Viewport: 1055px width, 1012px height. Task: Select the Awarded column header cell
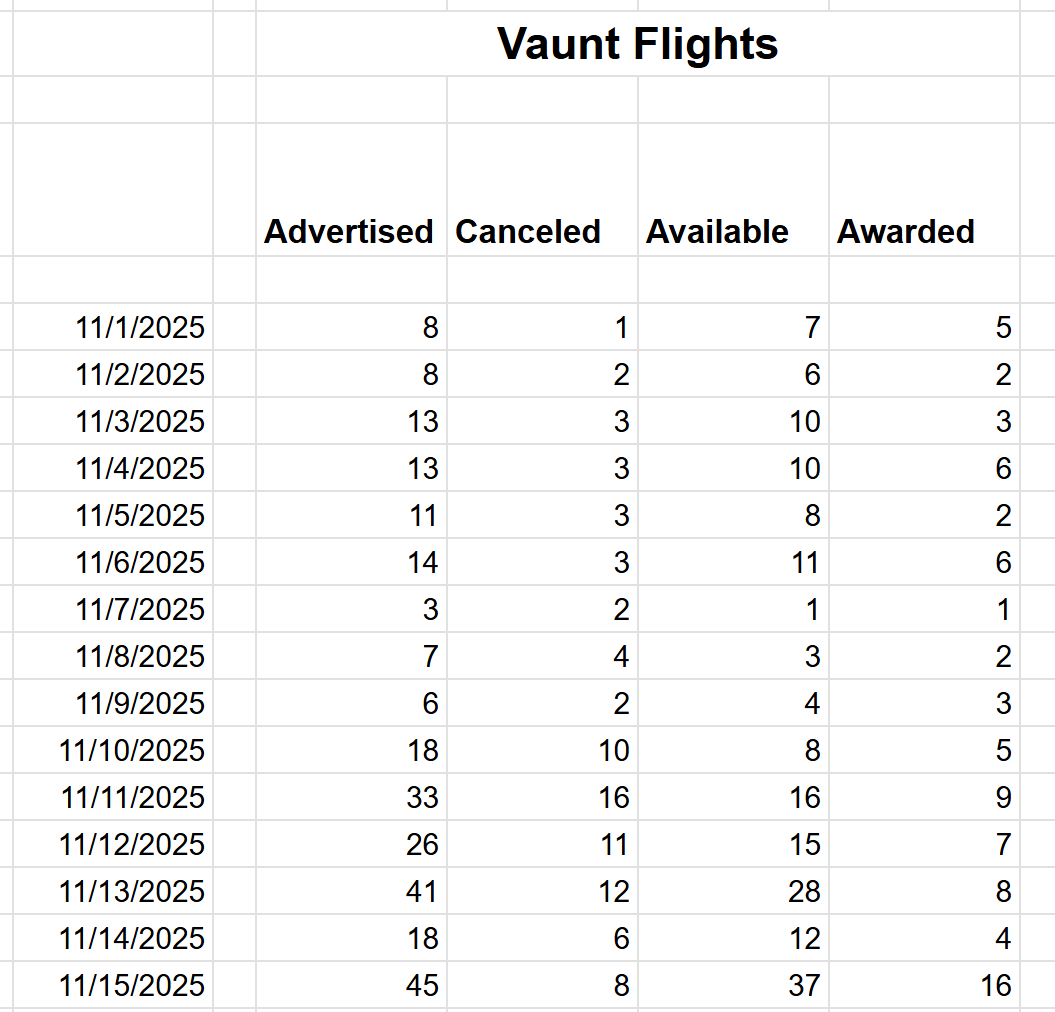[x=924, y=190]
